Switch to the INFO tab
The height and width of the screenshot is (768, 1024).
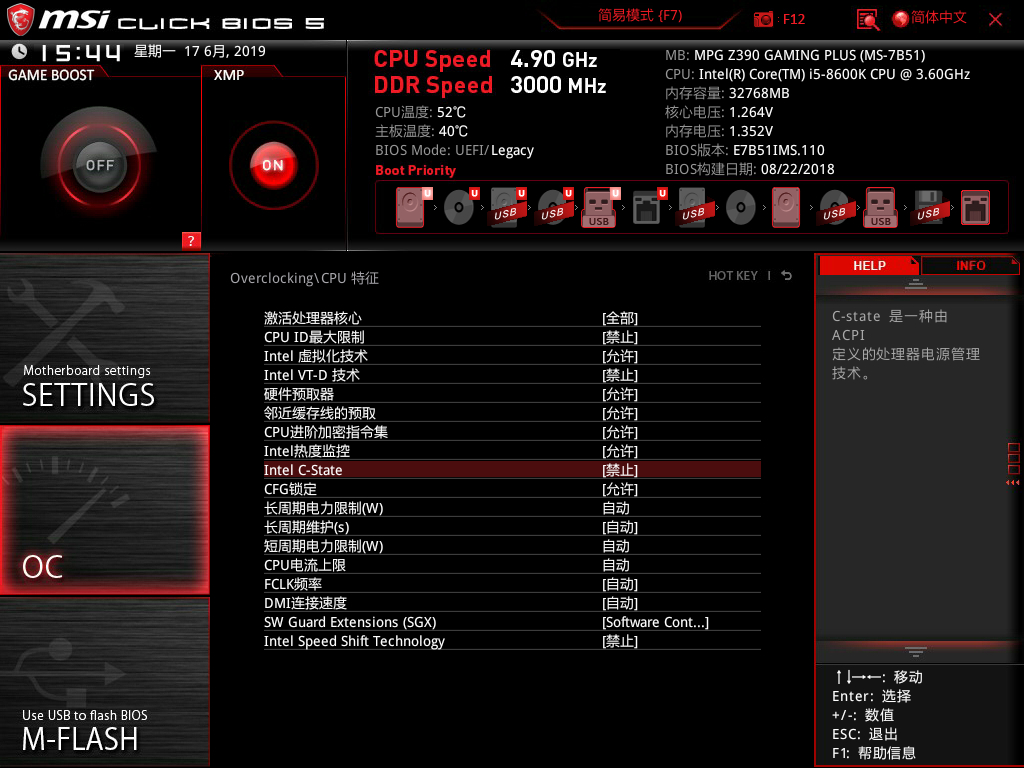(970, 265)
